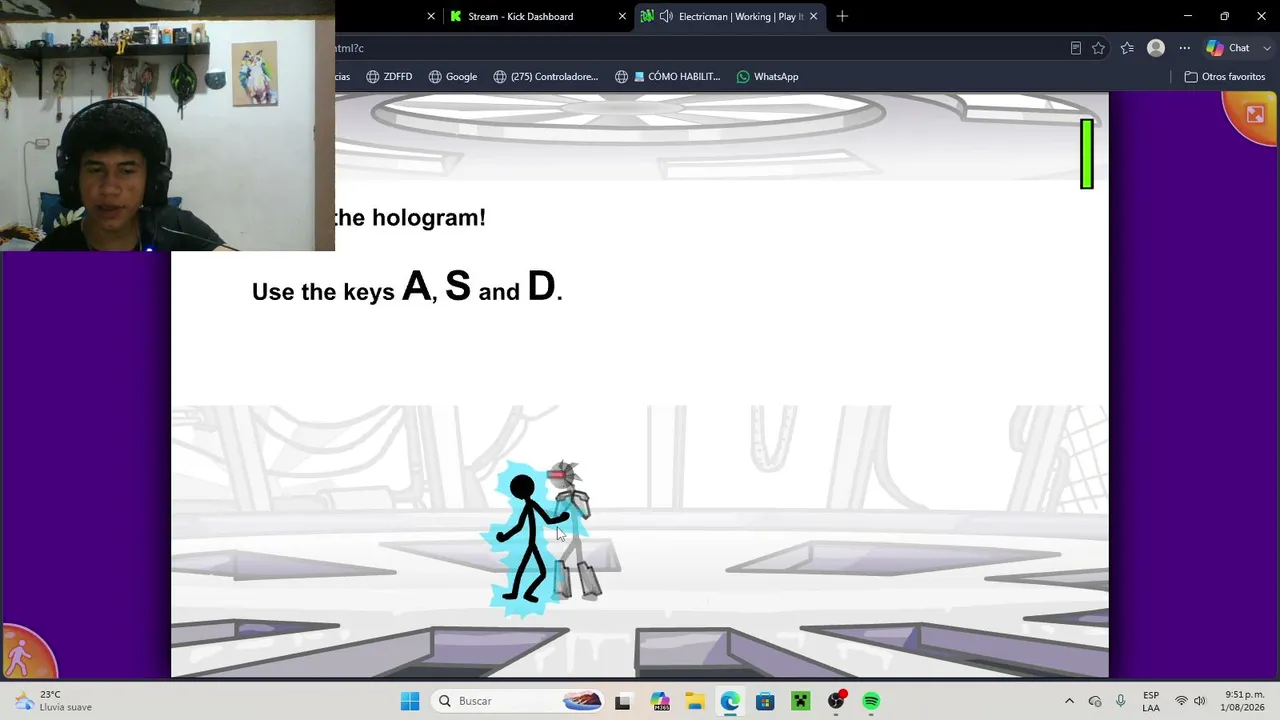
Task: Mute the audio icon on Electricman tab
Action: (666, 16)
